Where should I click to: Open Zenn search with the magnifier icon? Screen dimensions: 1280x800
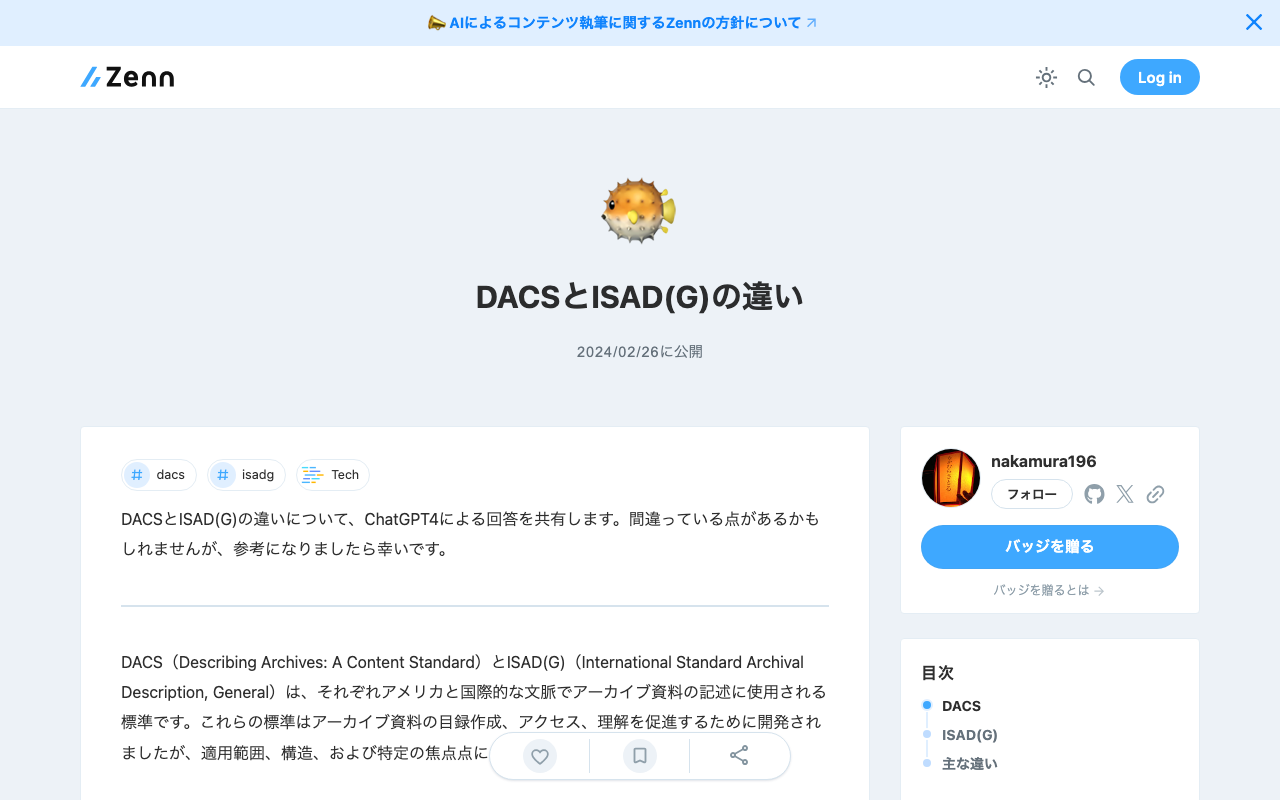coord(1086,77)
